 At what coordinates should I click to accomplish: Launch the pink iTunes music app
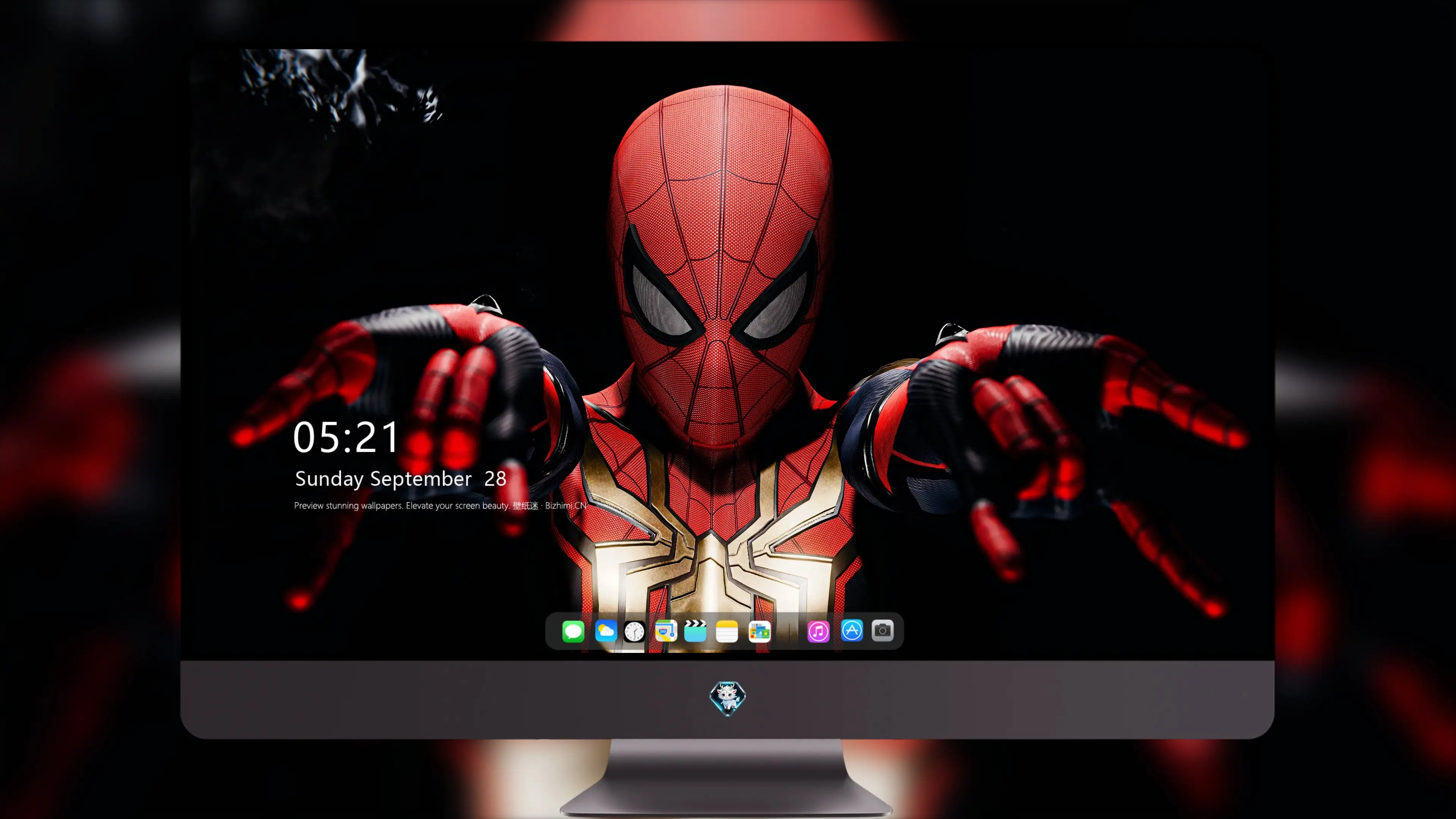coord(819,631)
